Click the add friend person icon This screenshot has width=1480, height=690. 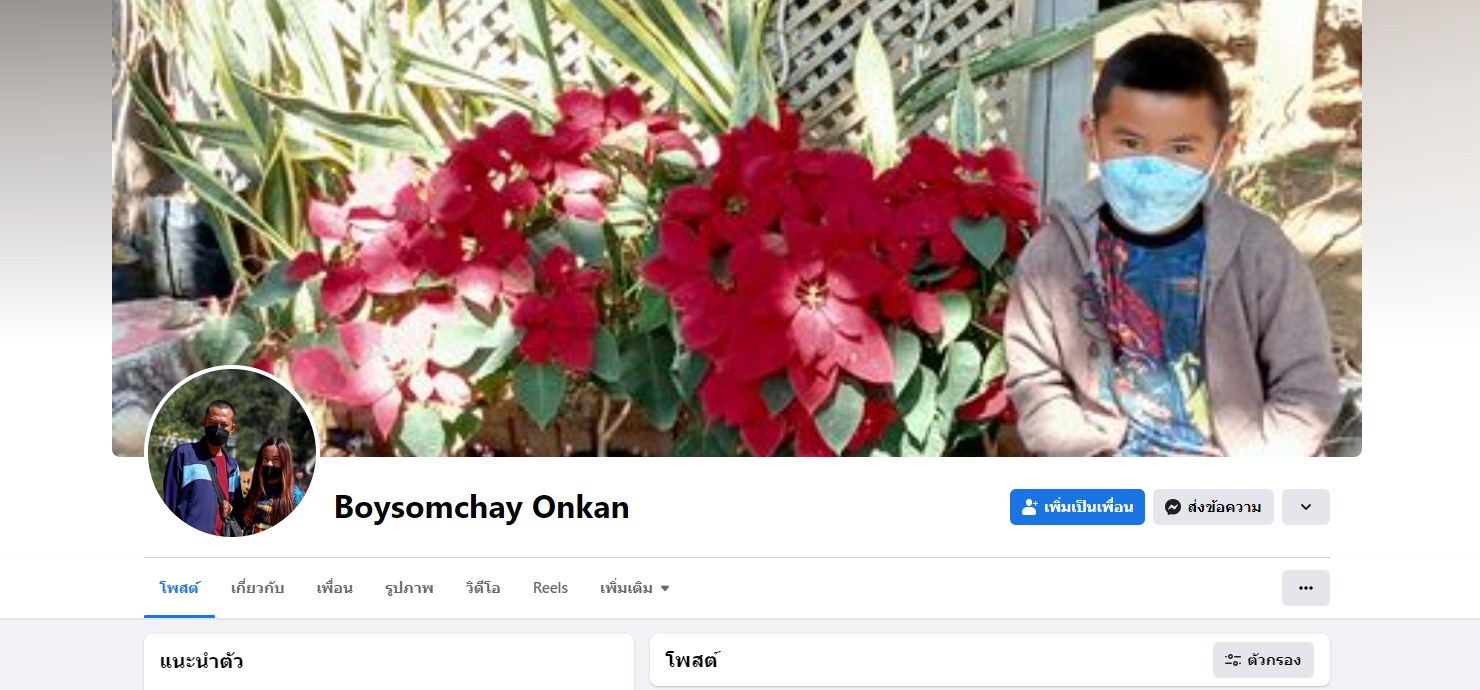(x=1030, y=507)
